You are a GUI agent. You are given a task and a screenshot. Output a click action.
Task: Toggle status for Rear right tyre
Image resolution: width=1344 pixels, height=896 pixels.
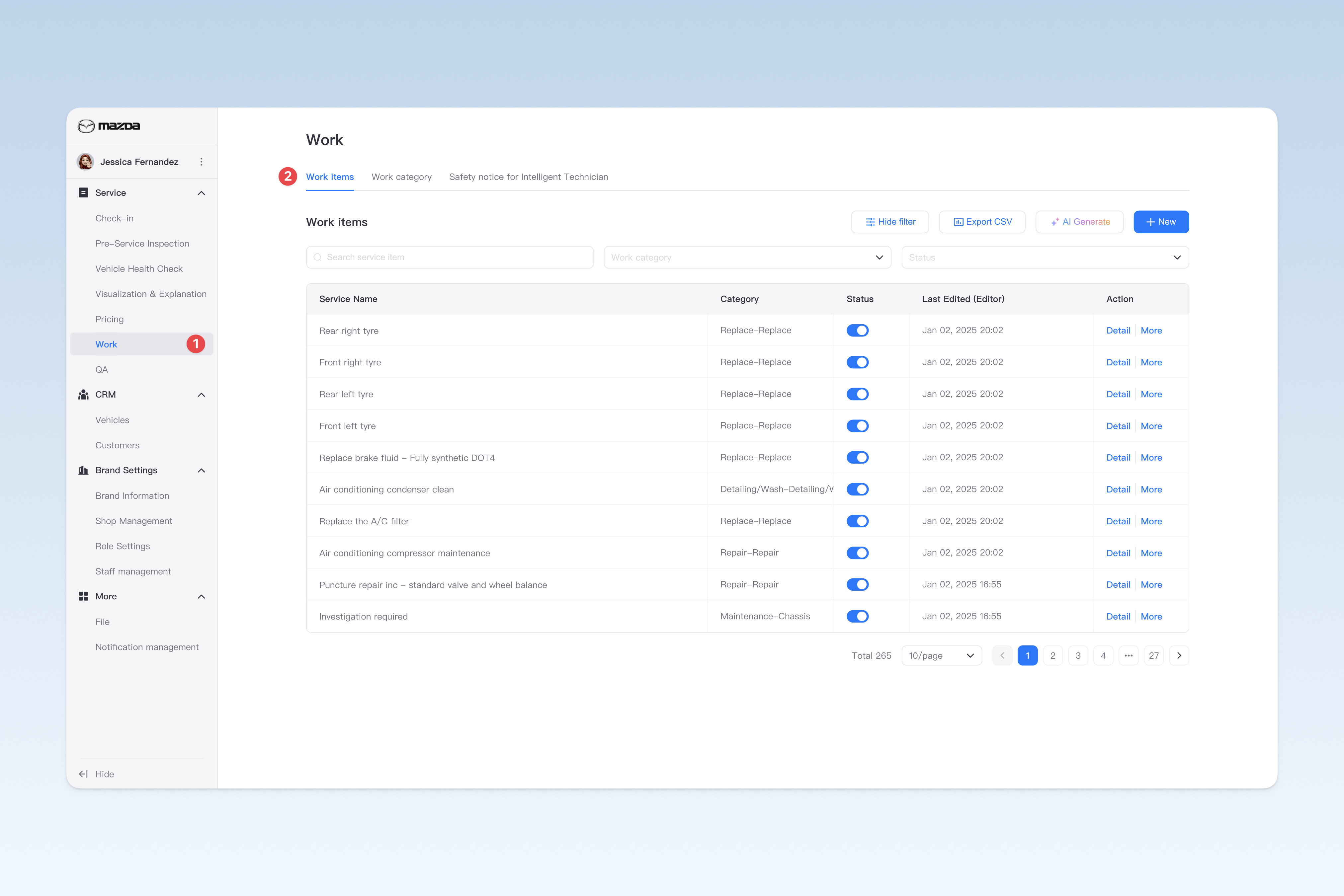tap(858, 330)
